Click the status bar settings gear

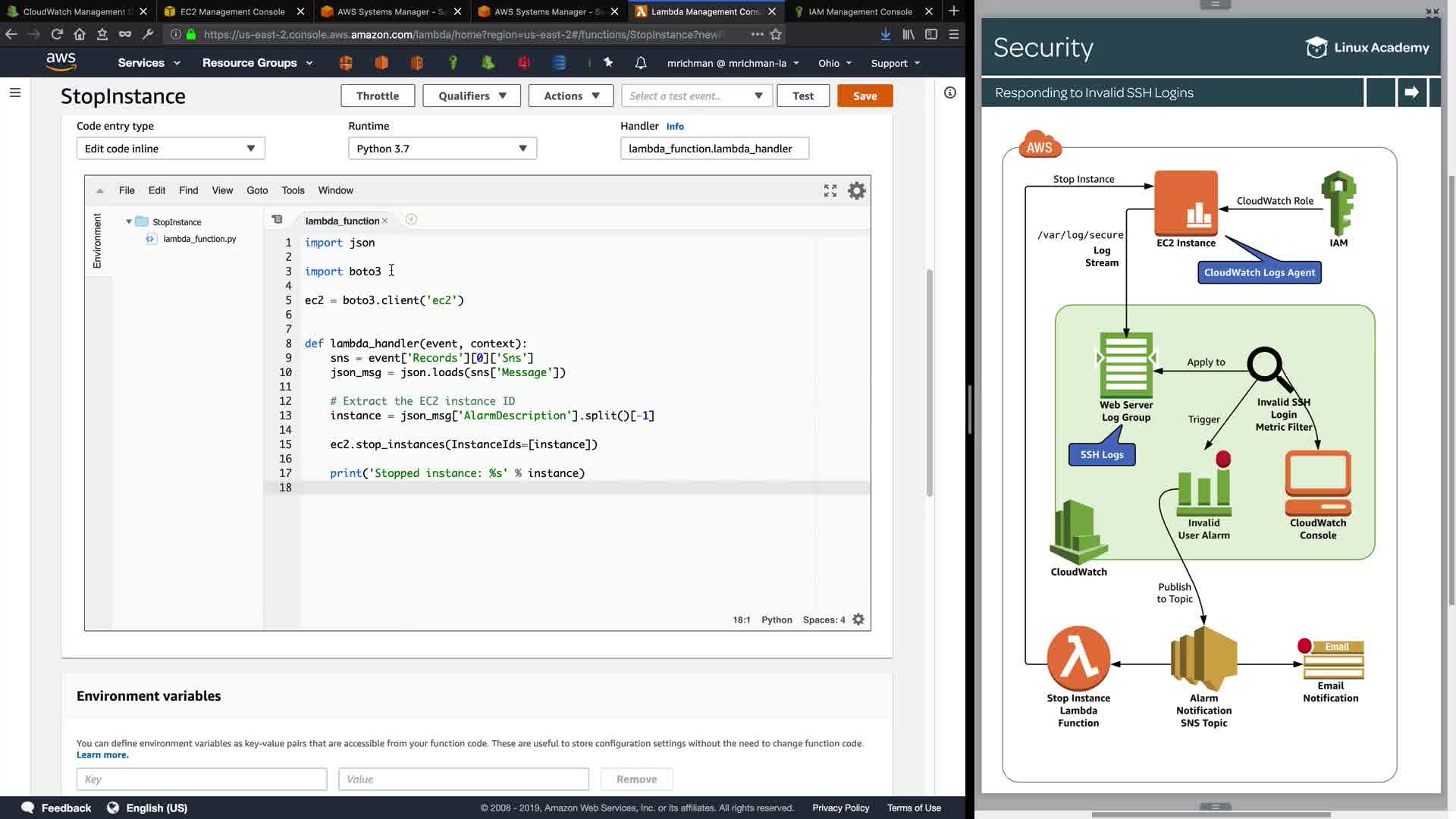[858, 620]
